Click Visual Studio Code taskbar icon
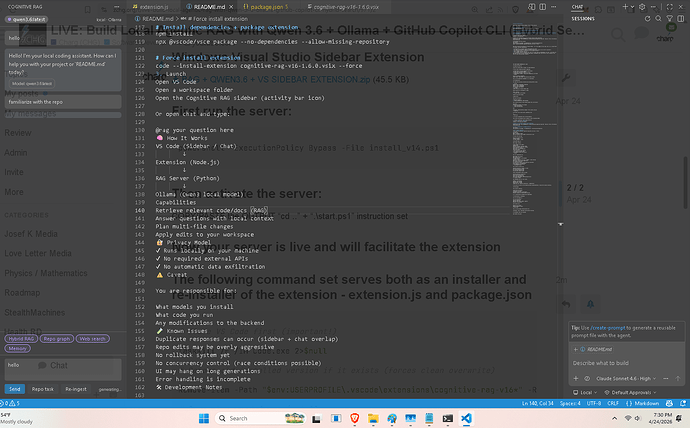 [x=466, y=418]
